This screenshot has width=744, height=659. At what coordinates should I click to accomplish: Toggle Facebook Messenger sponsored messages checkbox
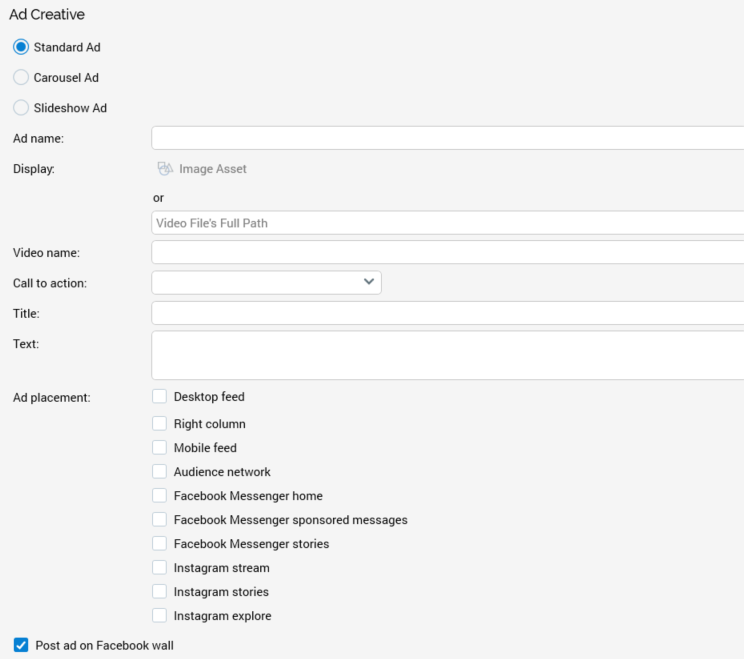click(x=160, y=520)
